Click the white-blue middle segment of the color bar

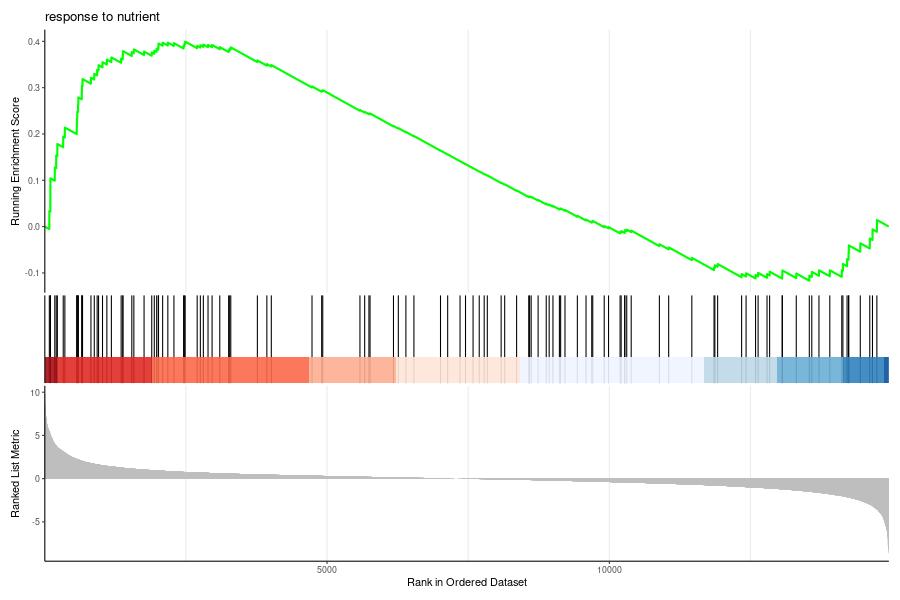tap(611, 370)
